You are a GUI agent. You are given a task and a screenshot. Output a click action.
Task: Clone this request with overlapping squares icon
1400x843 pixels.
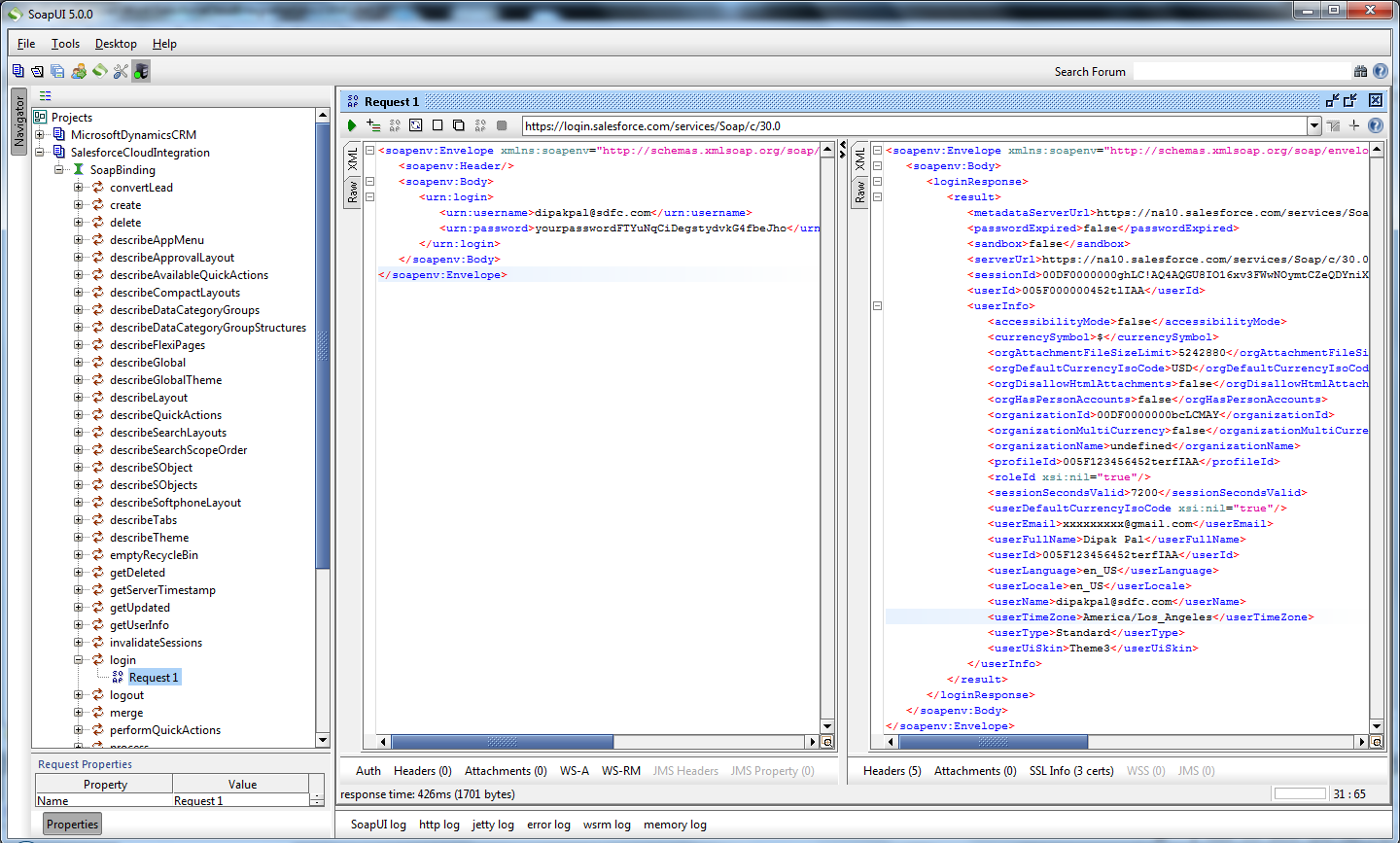(x=459, y=125)
